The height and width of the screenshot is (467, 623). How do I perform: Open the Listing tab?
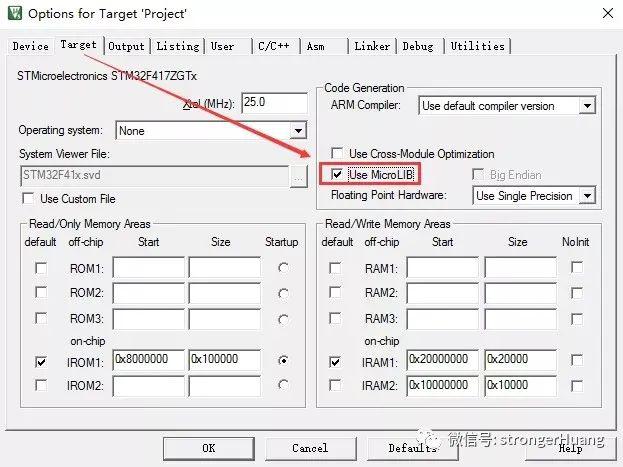point(178,46)
